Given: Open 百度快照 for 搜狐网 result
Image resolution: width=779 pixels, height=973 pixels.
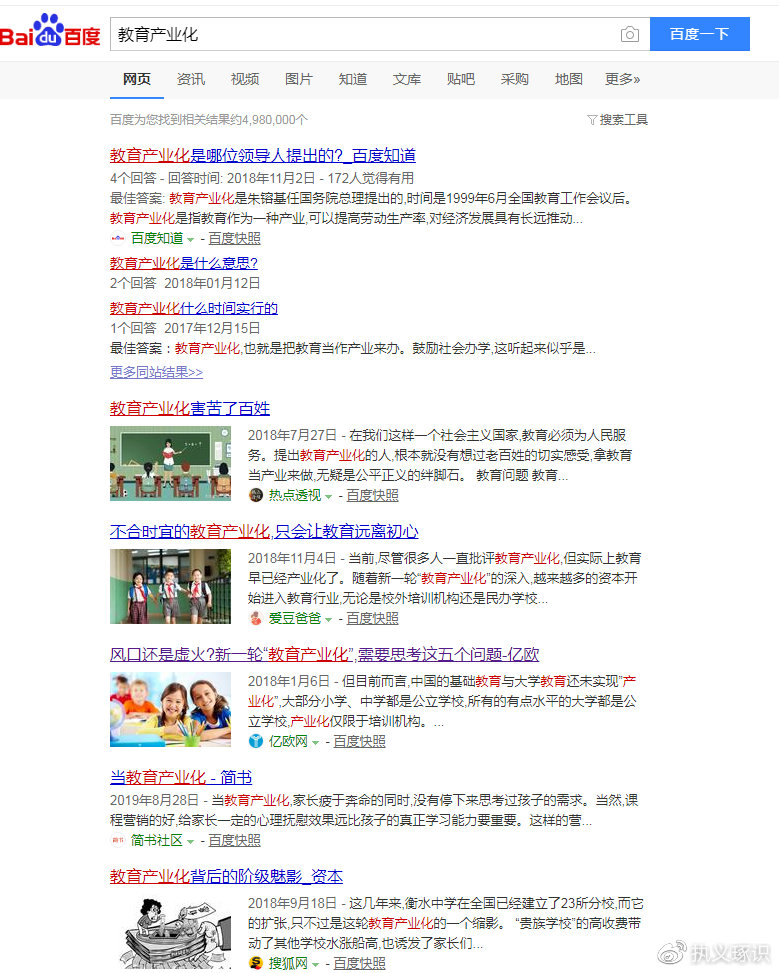Looking at the screenshot, I should click(x=359, y=963).
